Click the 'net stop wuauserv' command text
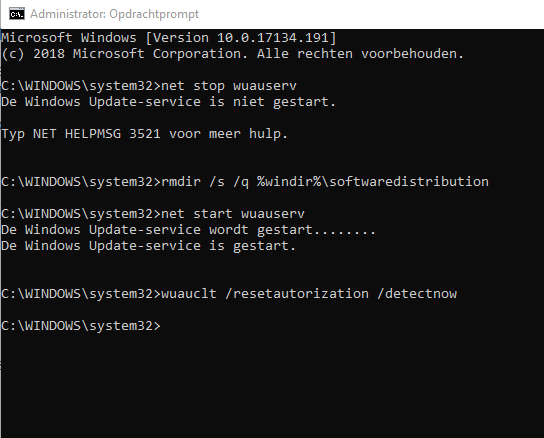 229,86
